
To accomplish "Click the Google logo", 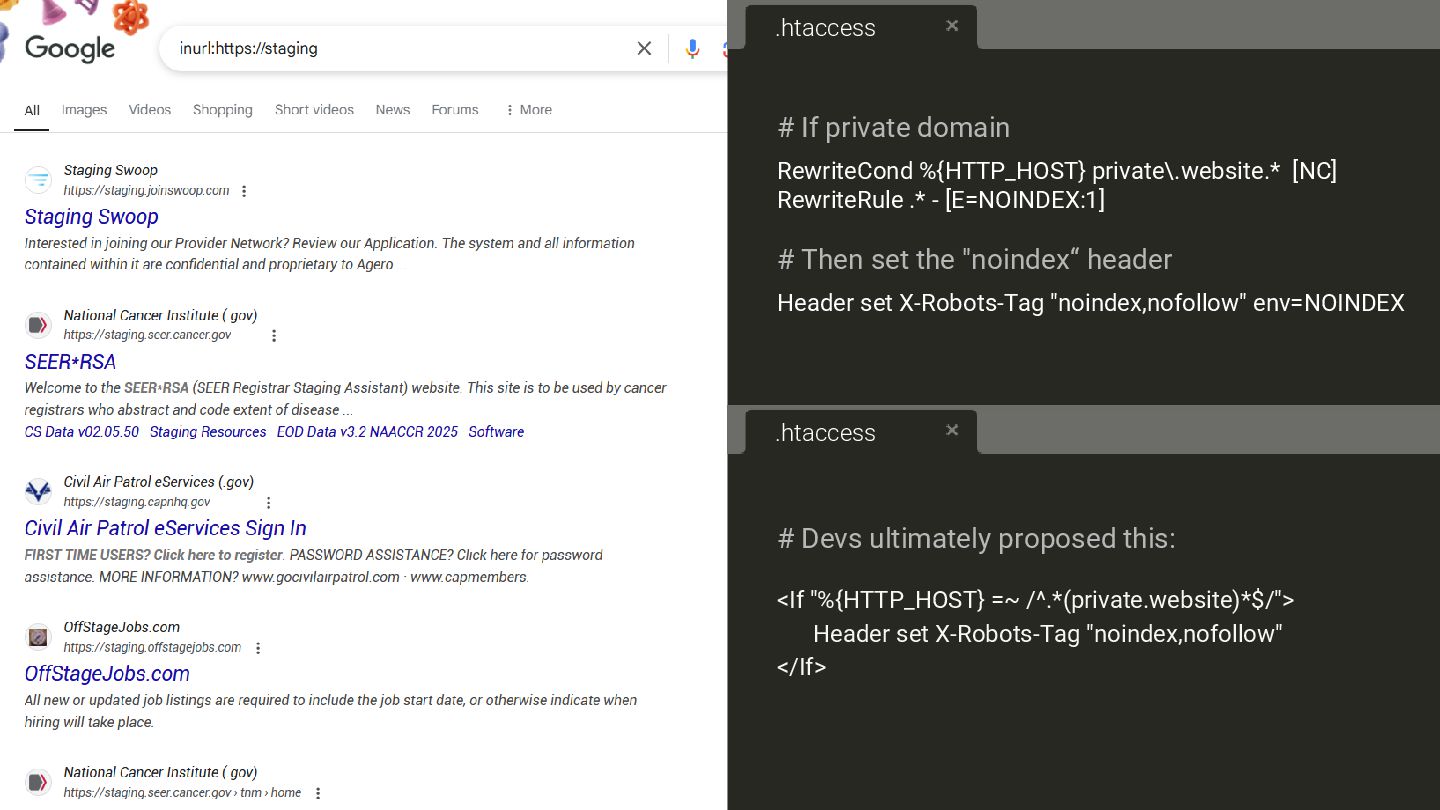I will [70, 48].
